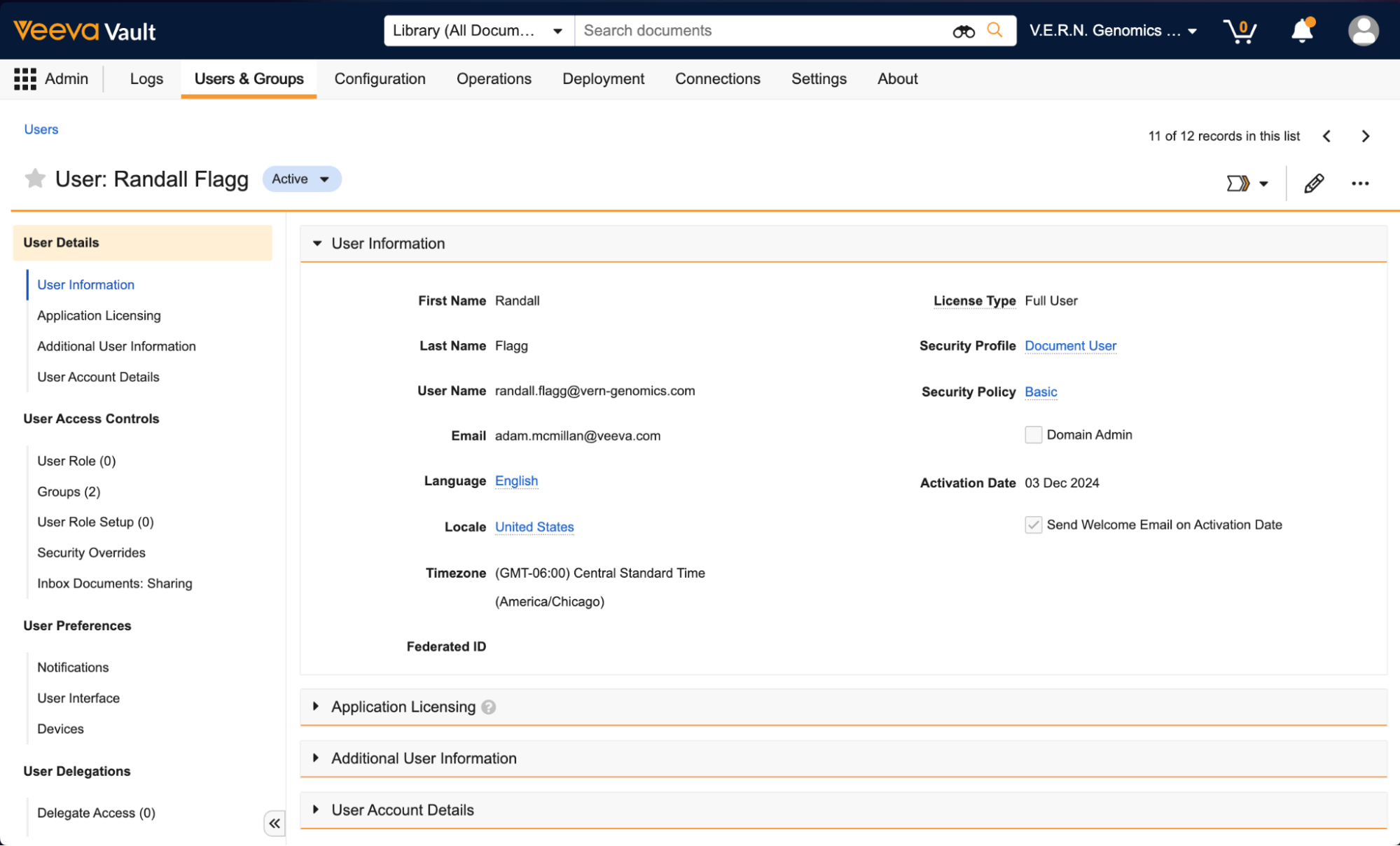1400x846 pixels.
Task: Open the Basic security policy link
Action: (1041, 391)
